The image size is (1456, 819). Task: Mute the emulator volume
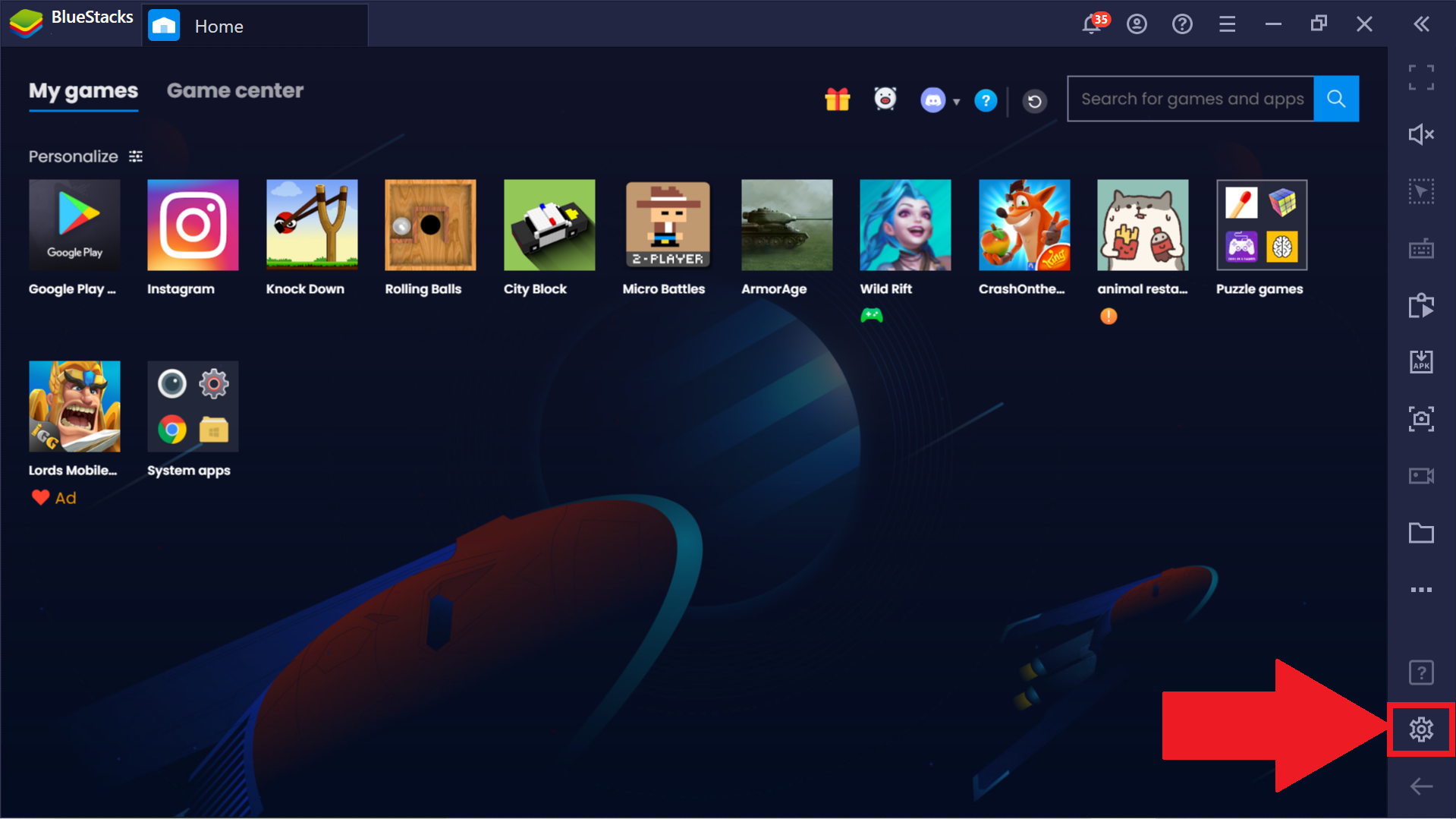(x=1421, y=134)
